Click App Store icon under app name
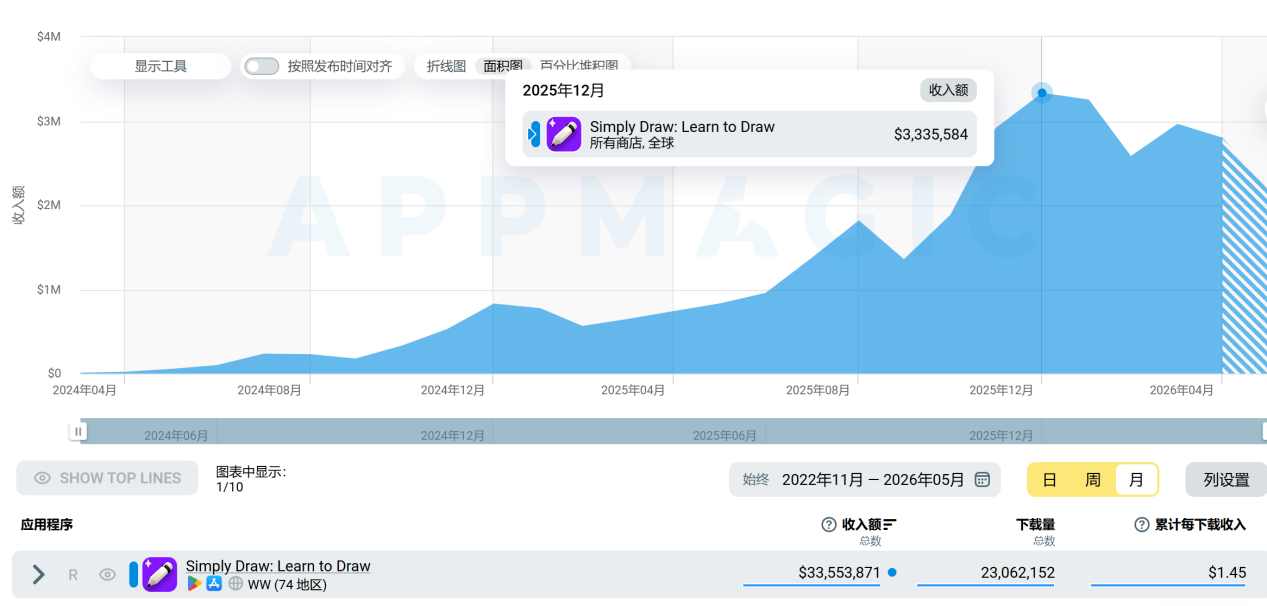This screenshot has width=1267, height=606. tap(214, 584)
